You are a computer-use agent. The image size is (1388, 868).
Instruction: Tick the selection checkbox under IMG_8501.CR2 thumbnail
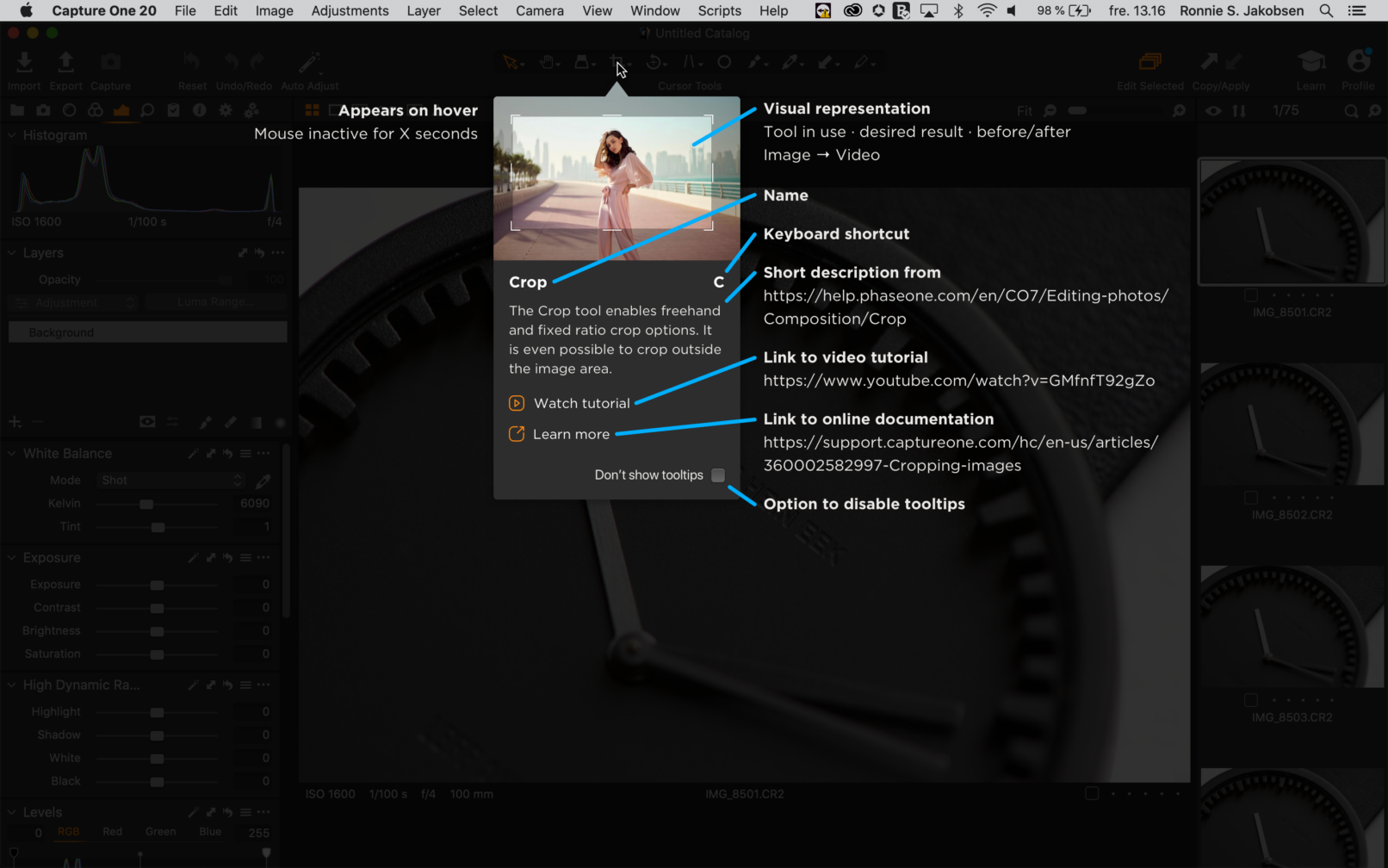[1251, 295]
